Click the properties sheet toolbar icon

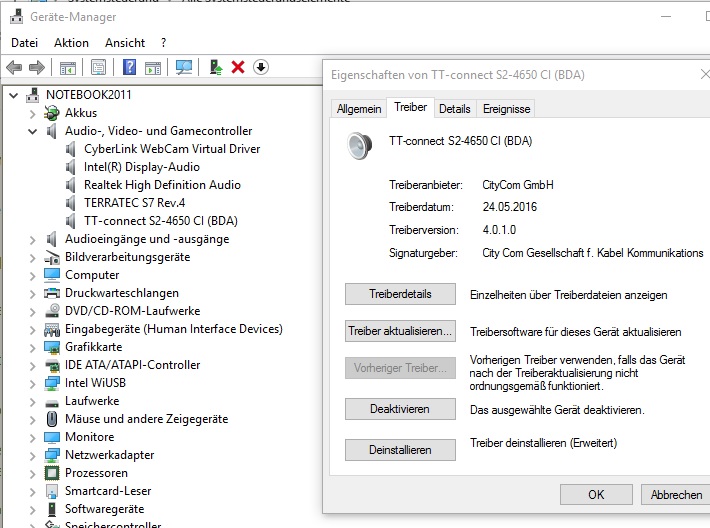(98, 67)
